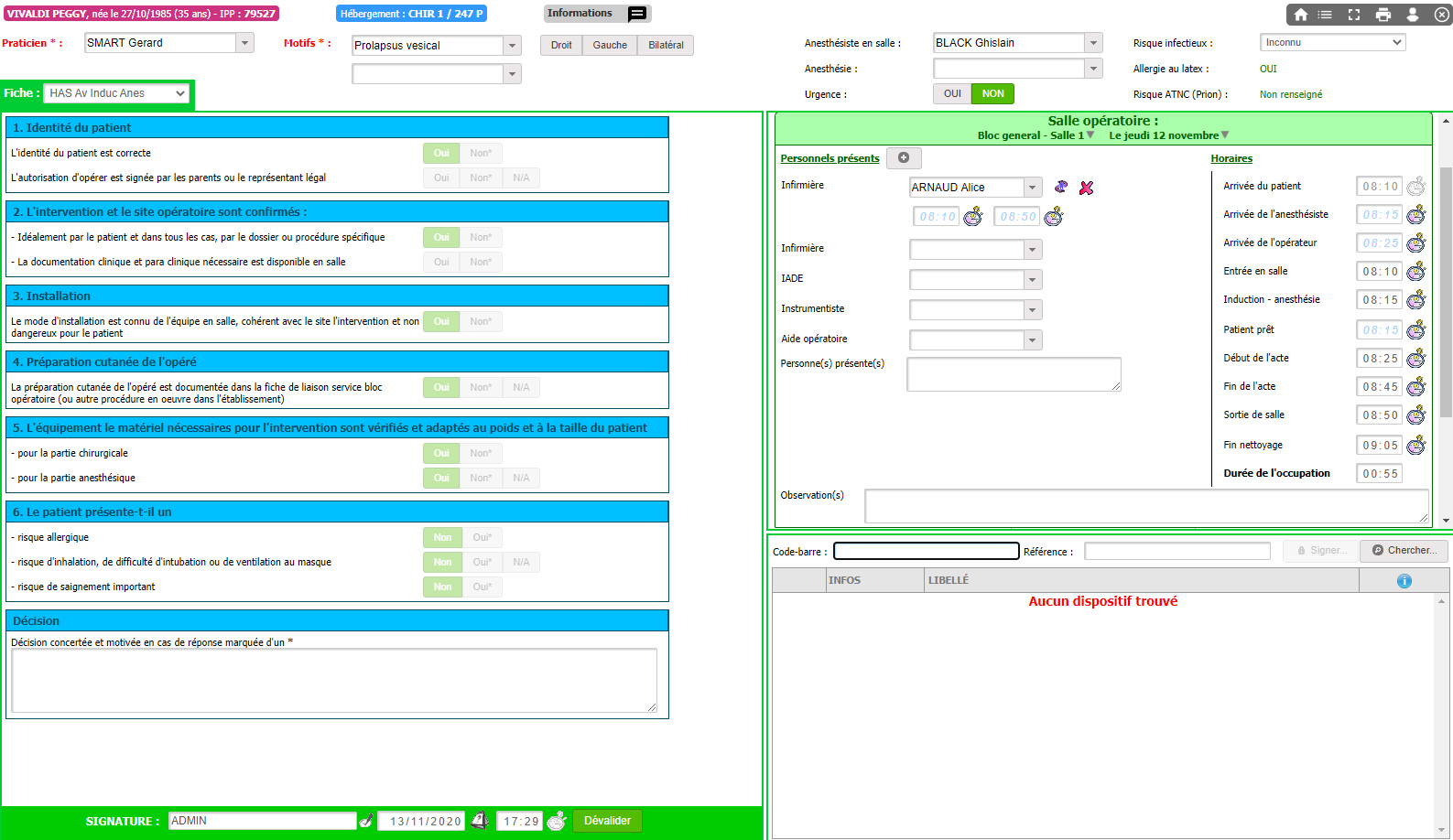Set Urgence to OUI
Image resolution: width=1453 pixels, height=840 pixels.
pyautogui.click(x=952, y=93)
